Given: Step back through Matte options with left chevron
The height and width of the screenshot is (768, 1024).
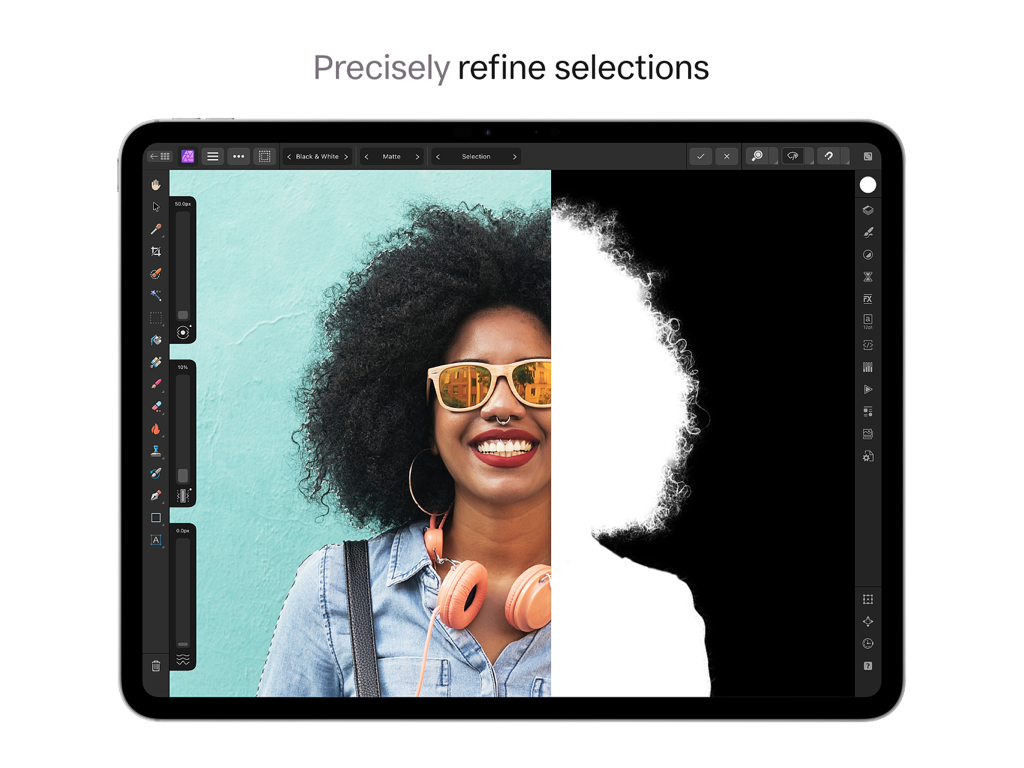Looking at the screenshot, I should pos(365,156).
